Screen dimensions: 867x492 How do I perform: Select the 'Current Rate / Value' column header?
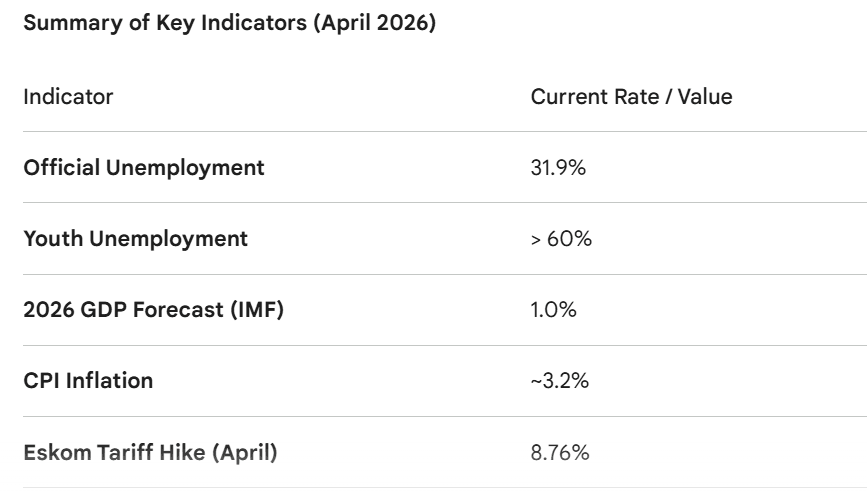click(631, 97)
